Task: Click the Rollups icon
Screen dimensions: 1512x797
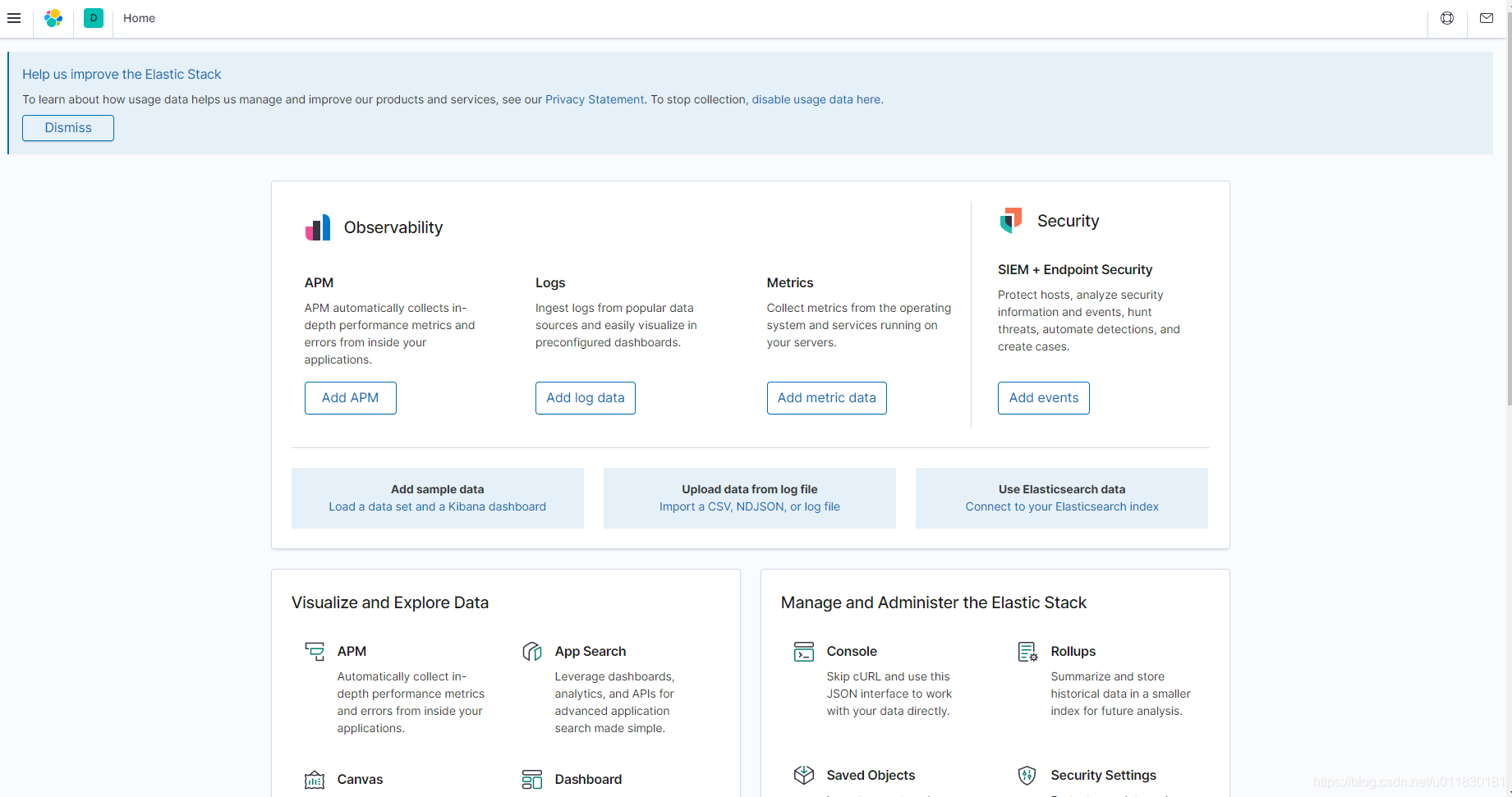Action: point(1028,652)
